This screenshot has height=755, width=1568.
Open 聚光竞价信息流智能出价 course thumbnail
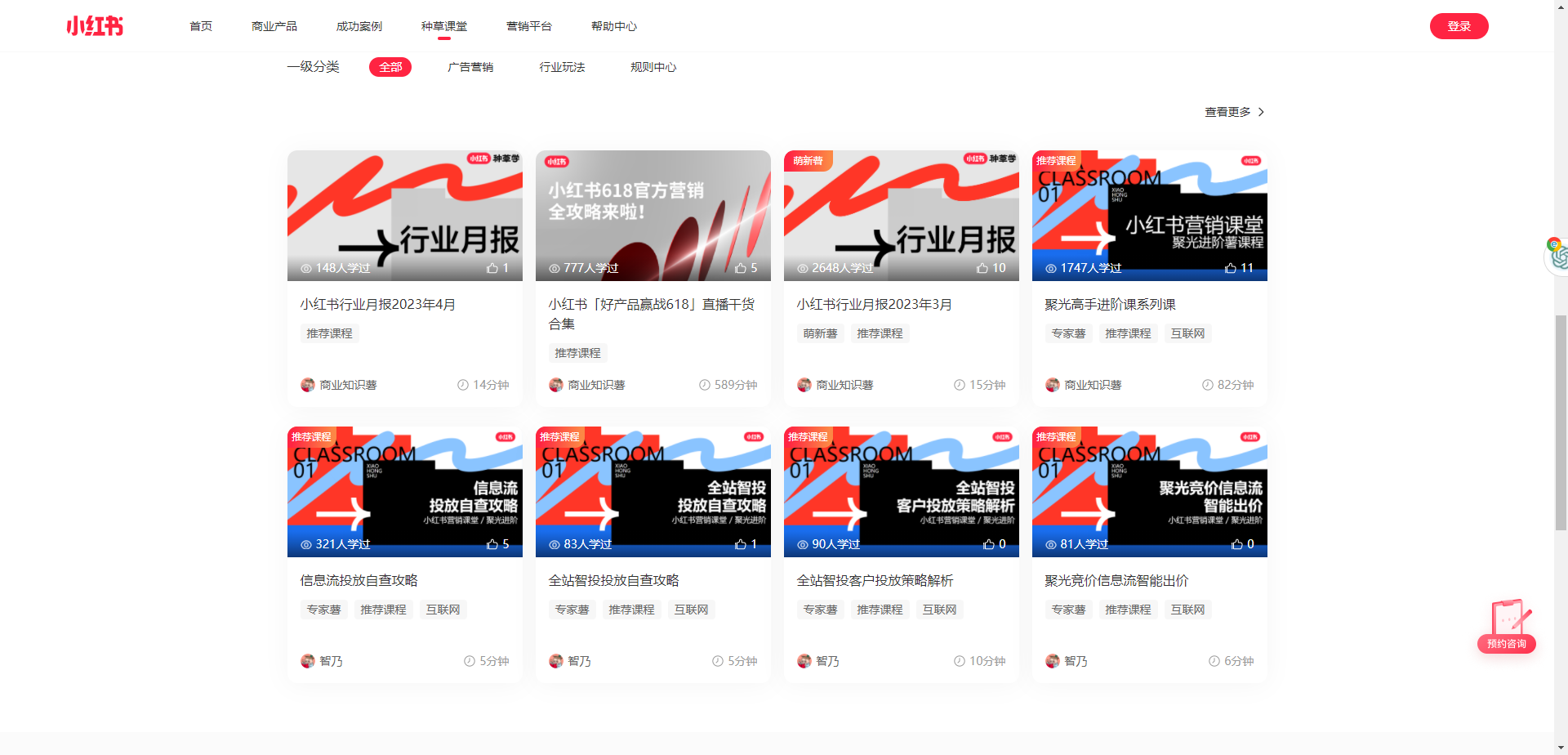pos(1150,492)
